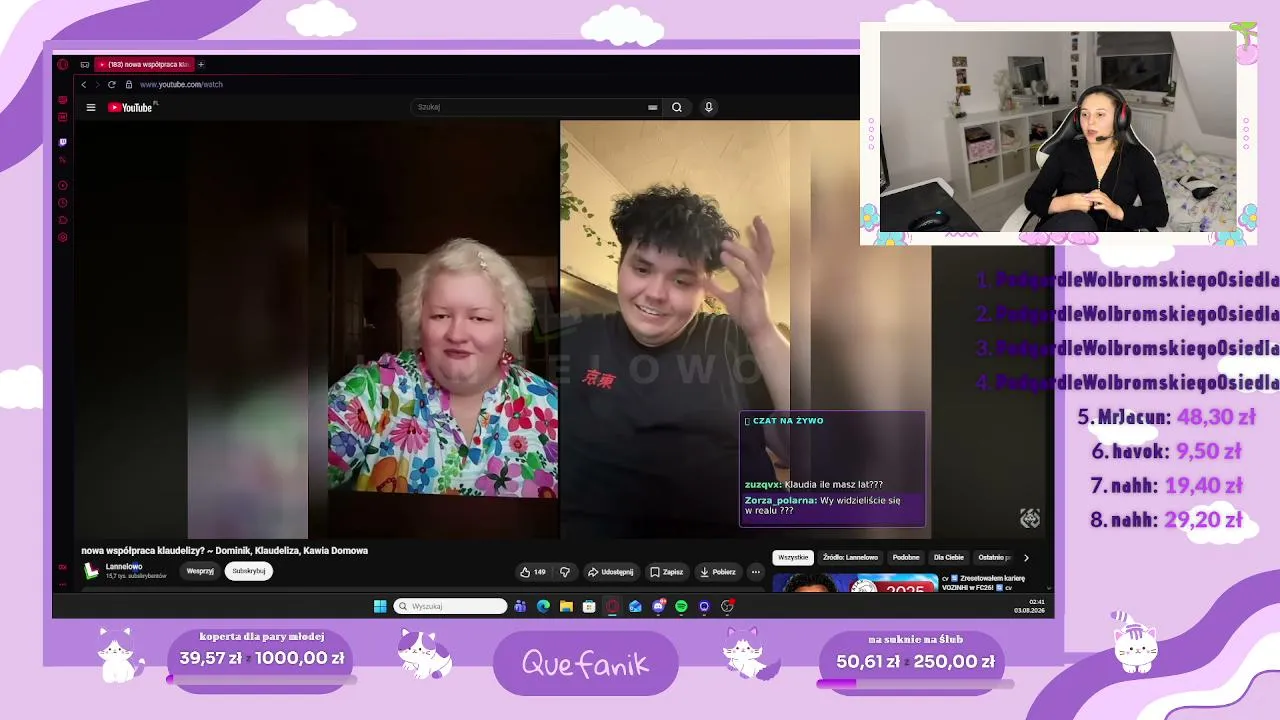The image size is (1280, 720).
Task: Click the video title 'nowa współpraca klaudelizy?'
Action: pyautogui.click(x=225, y=550)
